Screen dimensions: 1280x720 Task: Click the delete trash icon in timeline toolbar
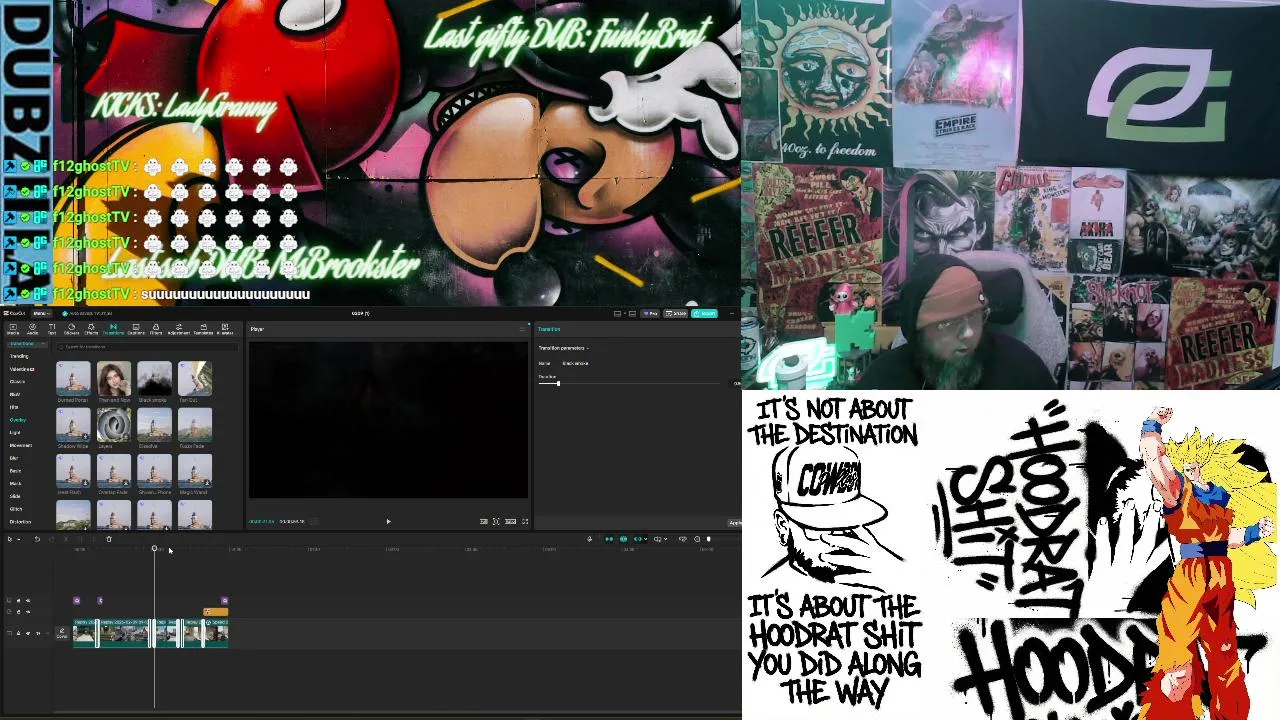click(109, 539)
